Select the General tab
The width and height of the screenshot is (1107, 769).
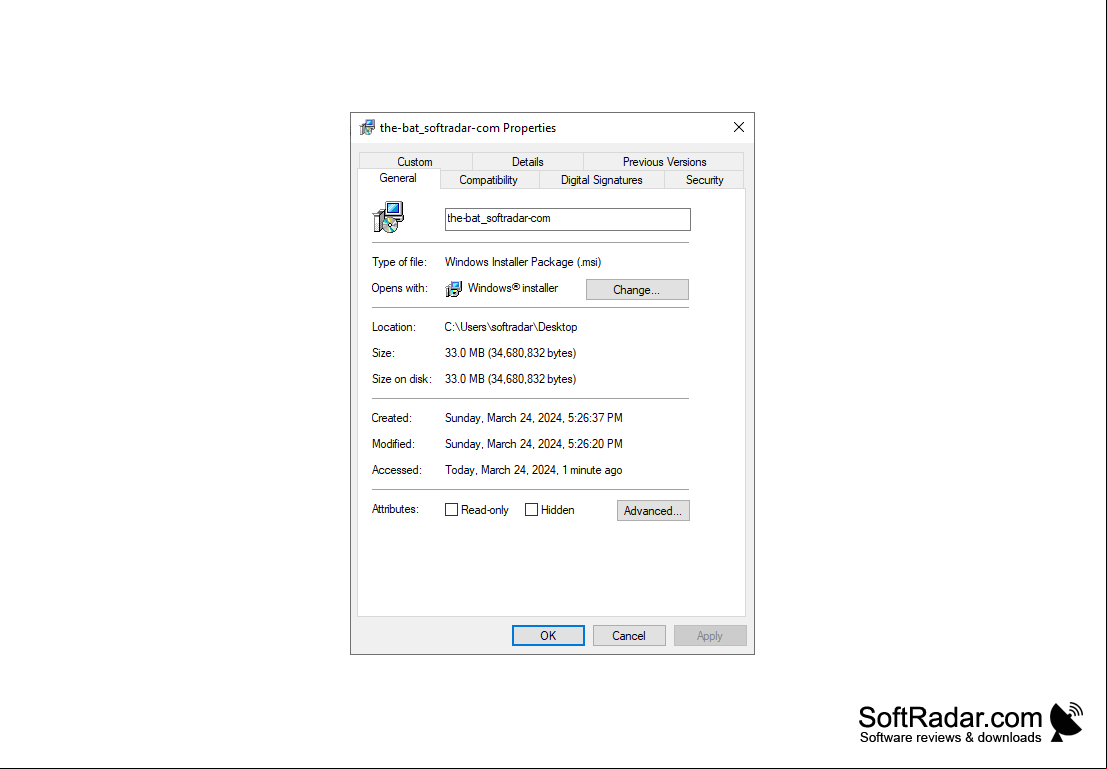398,178
